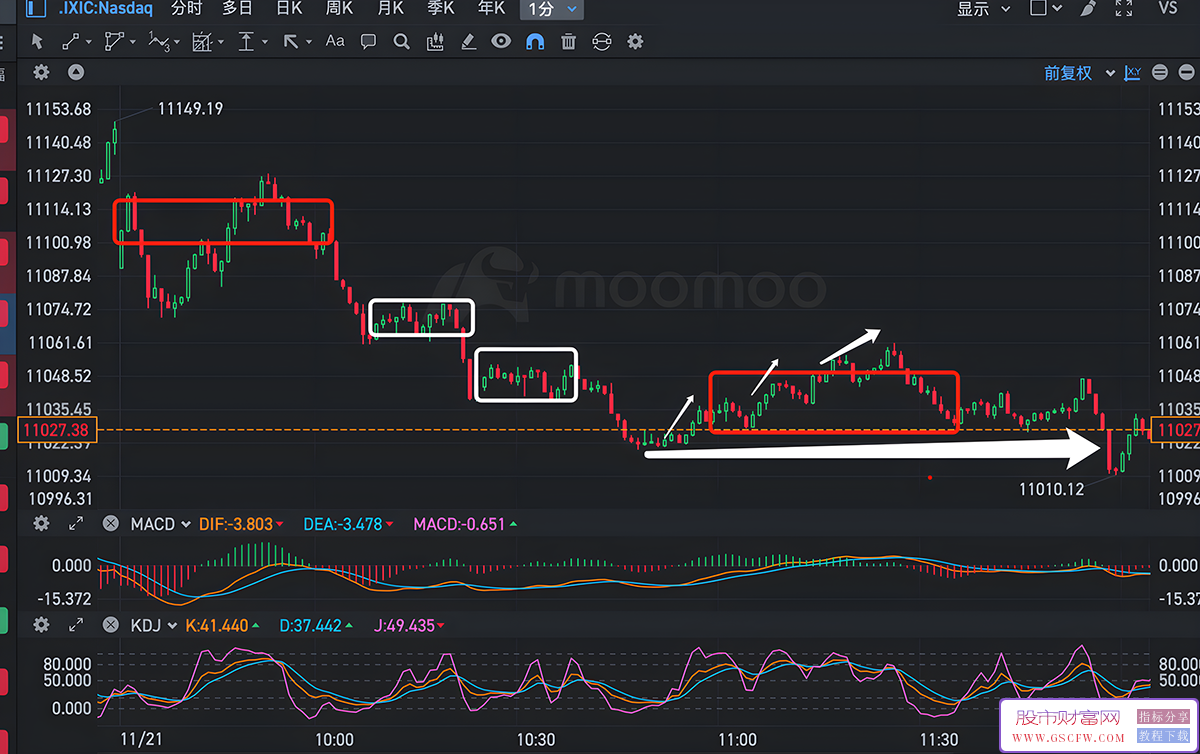Open drawing toolbar settings gear
This screenshot has height=754, width=1200.
635,42
